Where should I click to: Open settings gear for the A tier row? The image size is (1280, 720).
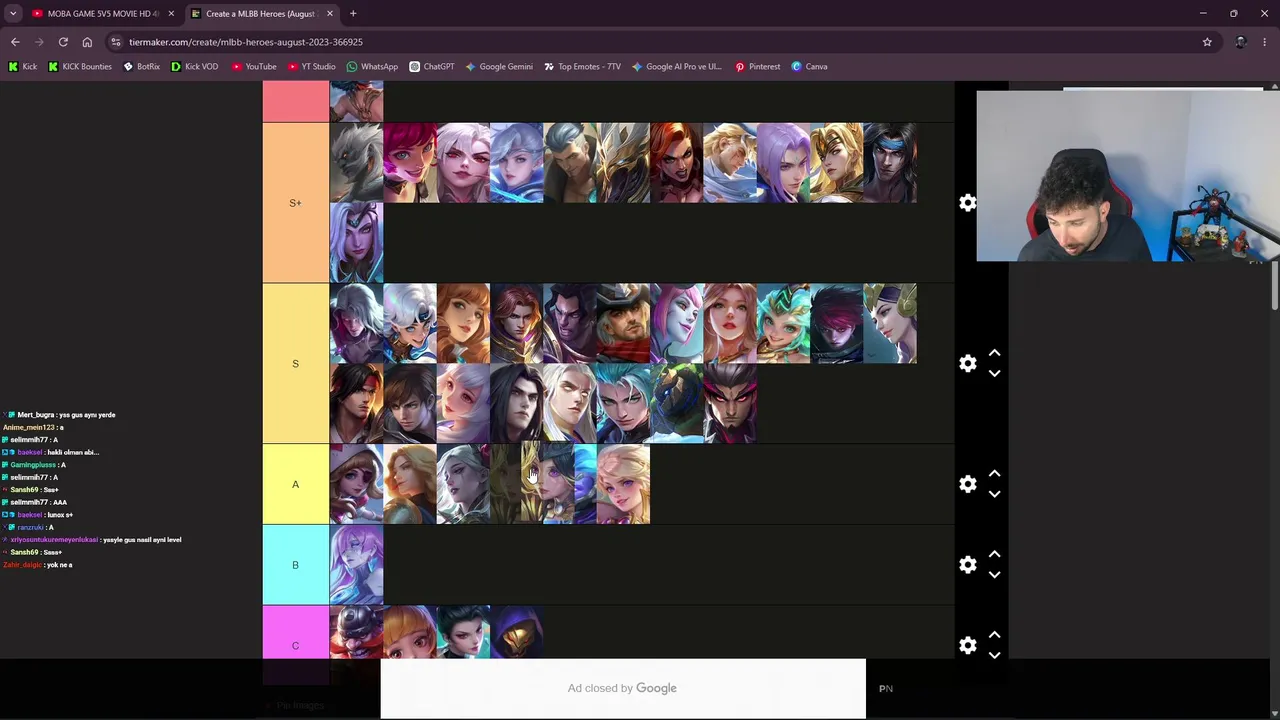(968, 484)
